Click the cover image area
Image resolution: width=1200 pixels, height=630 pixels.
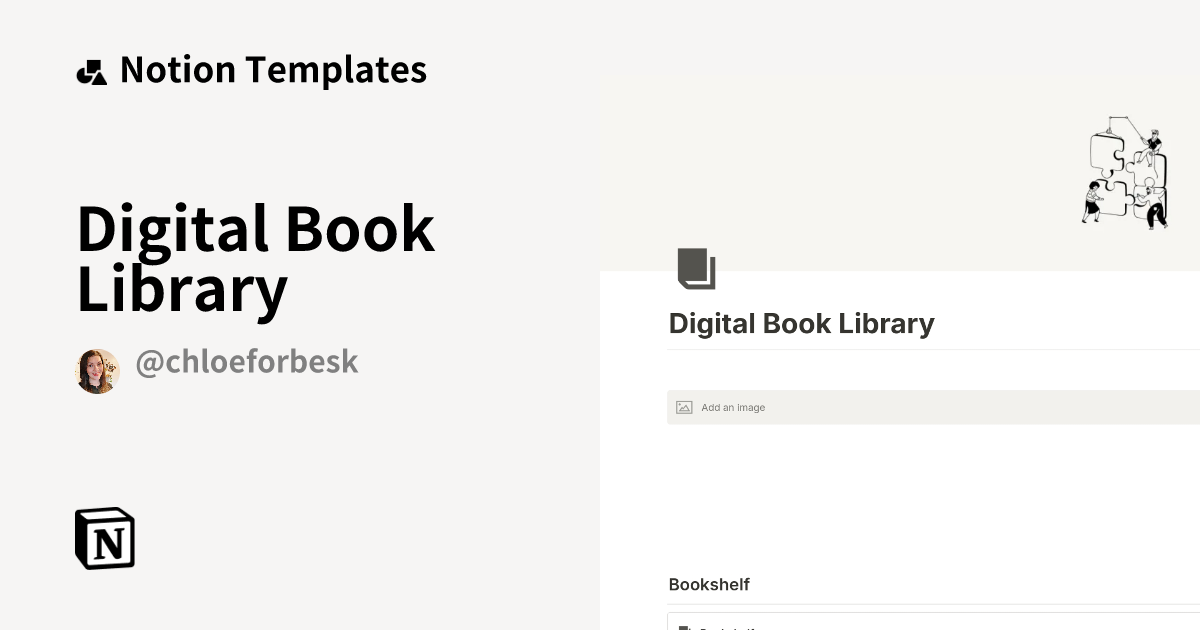coord(900,170)
